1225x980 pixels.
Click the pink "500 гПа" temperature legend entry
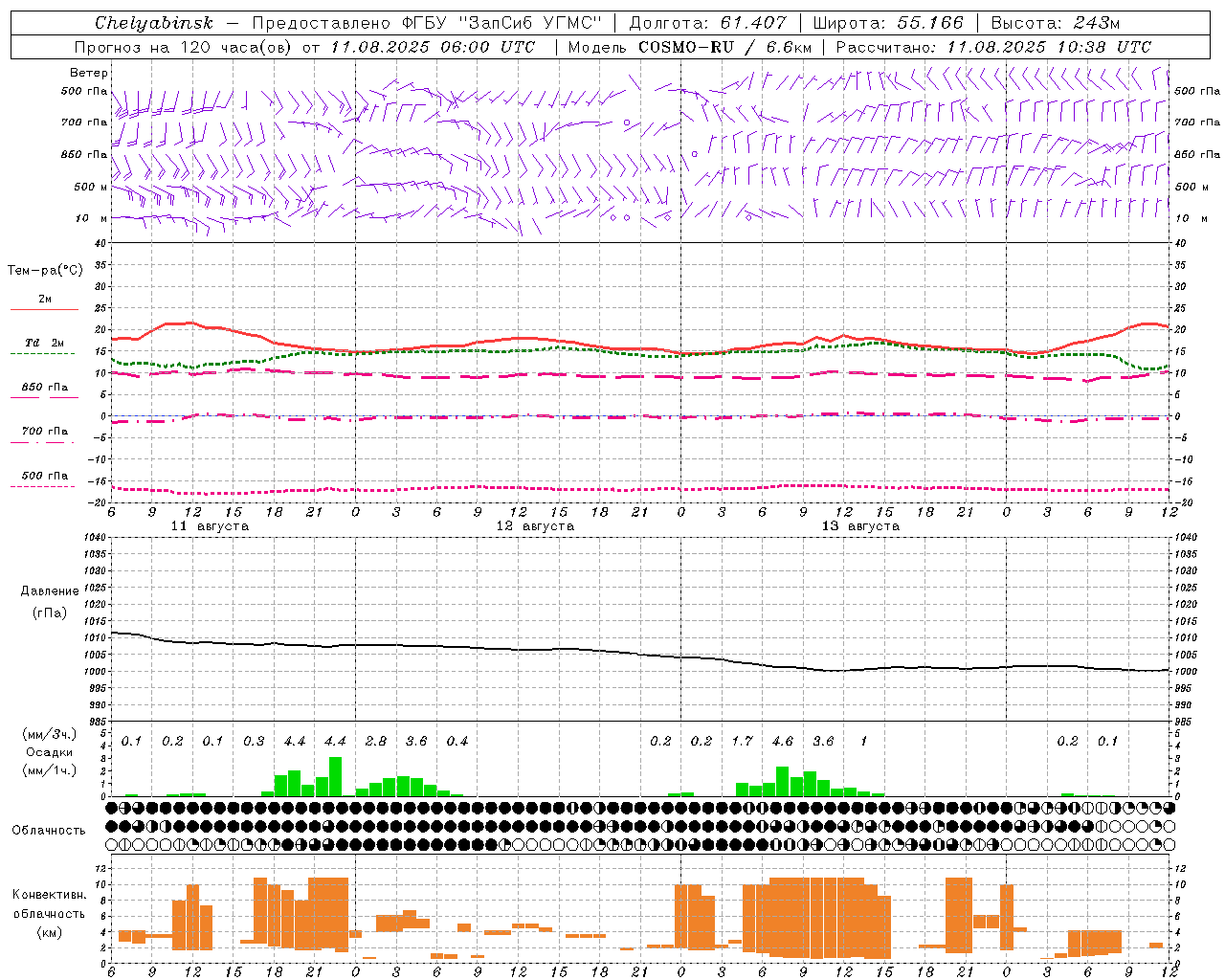pos(44,478)
